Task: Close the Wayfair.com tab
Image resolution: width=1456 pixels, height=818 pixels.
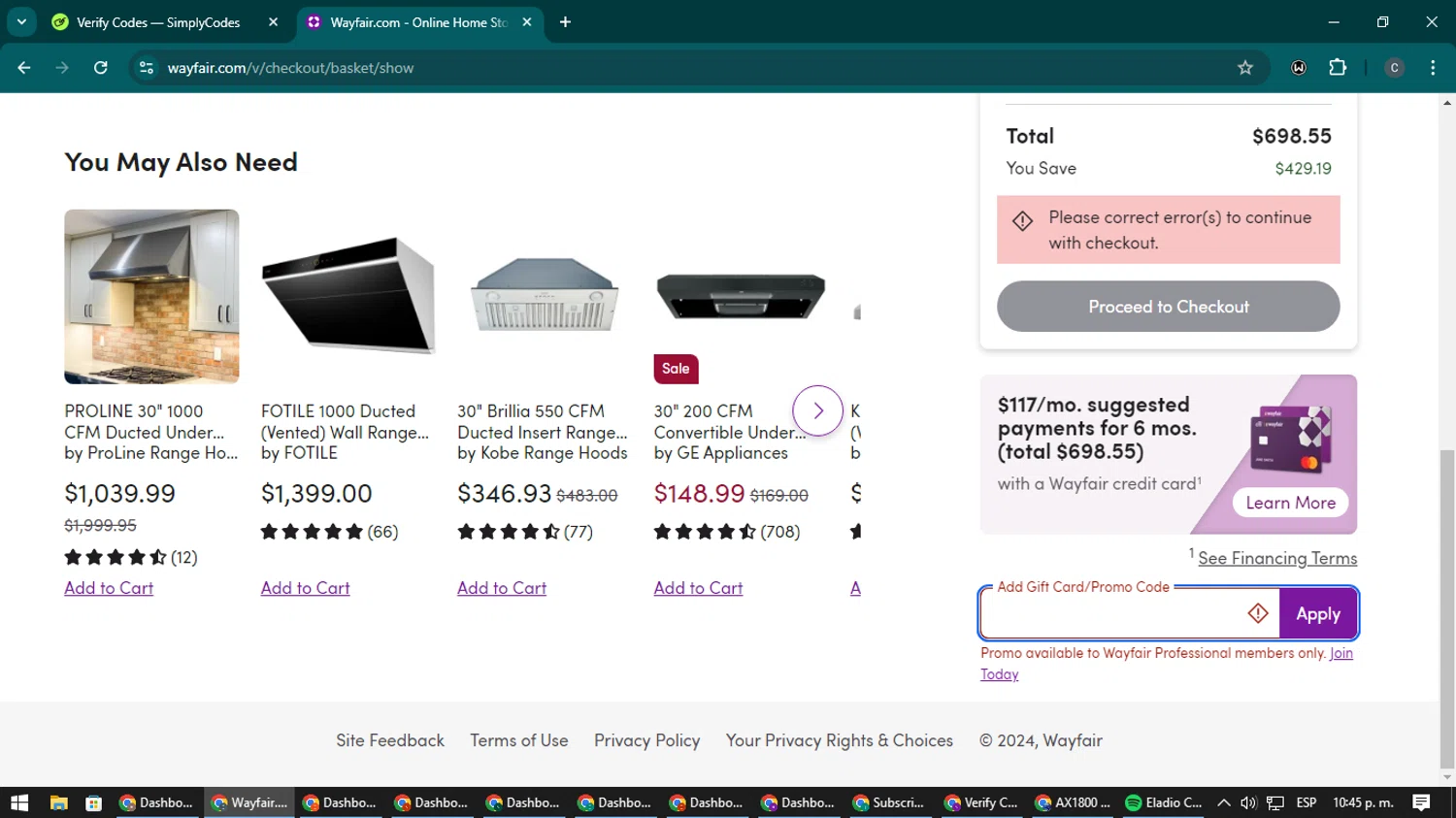Action: [x=527, y=21]
